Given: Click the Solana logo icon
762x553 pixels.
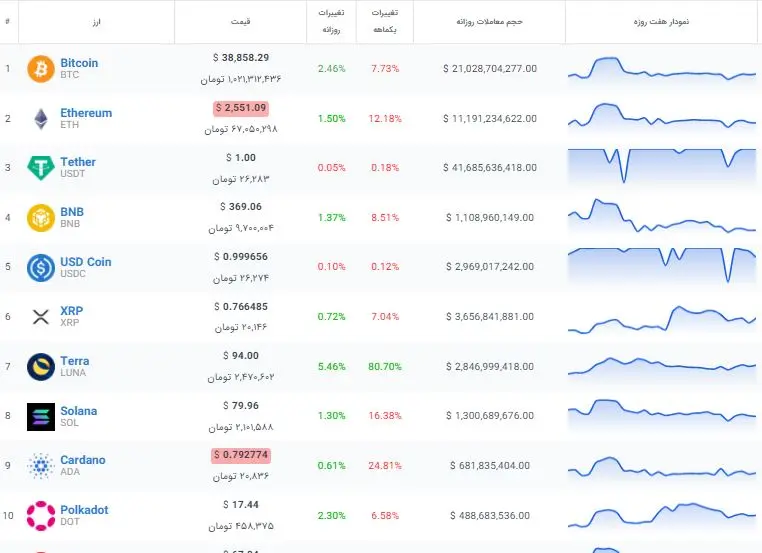Looking at the screenshot, I should point(41,417).
